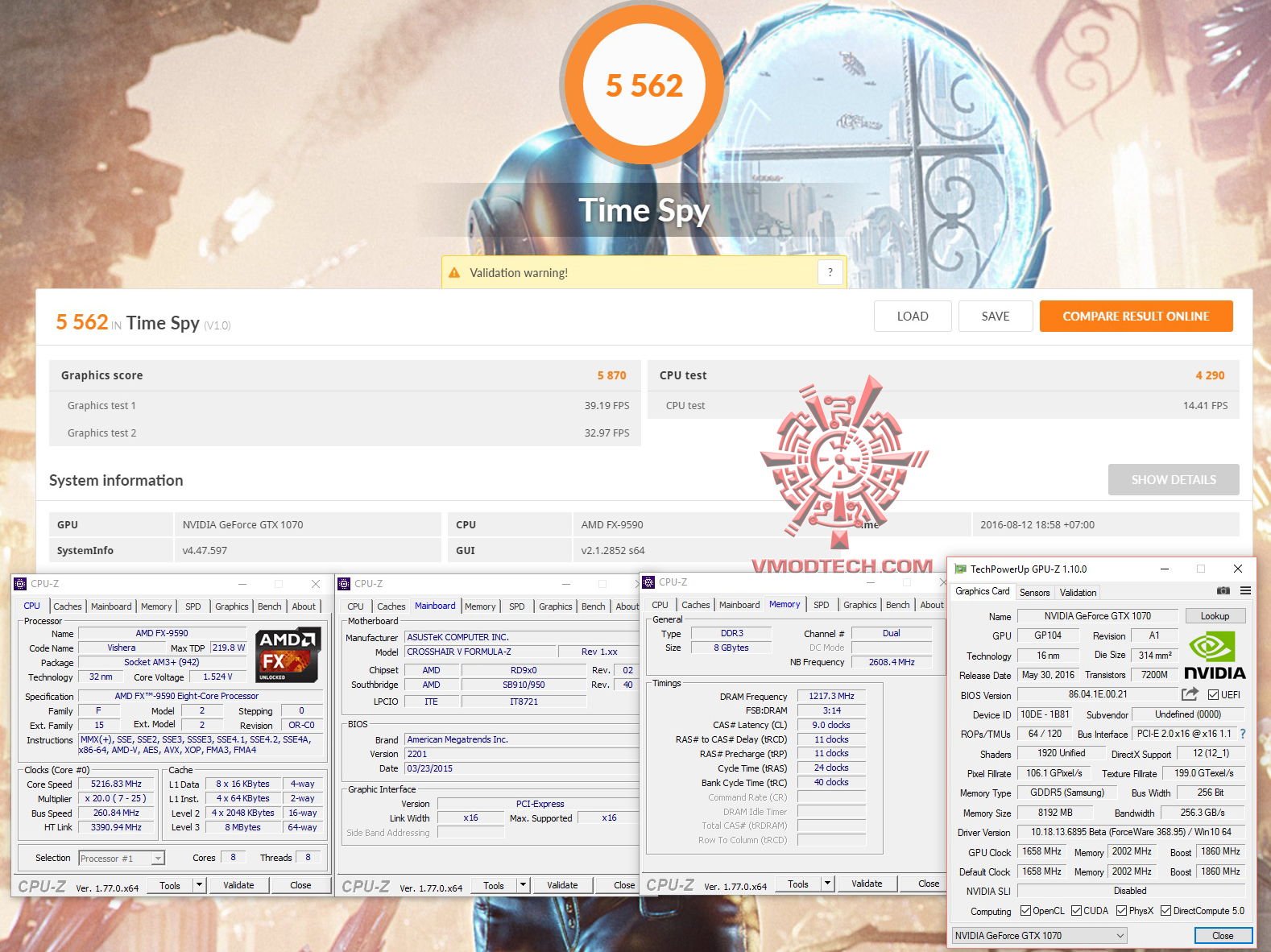Open the Processor #1 selection dropdown
The height and width of the screenshot is (952, 1271).
point(122,859)
